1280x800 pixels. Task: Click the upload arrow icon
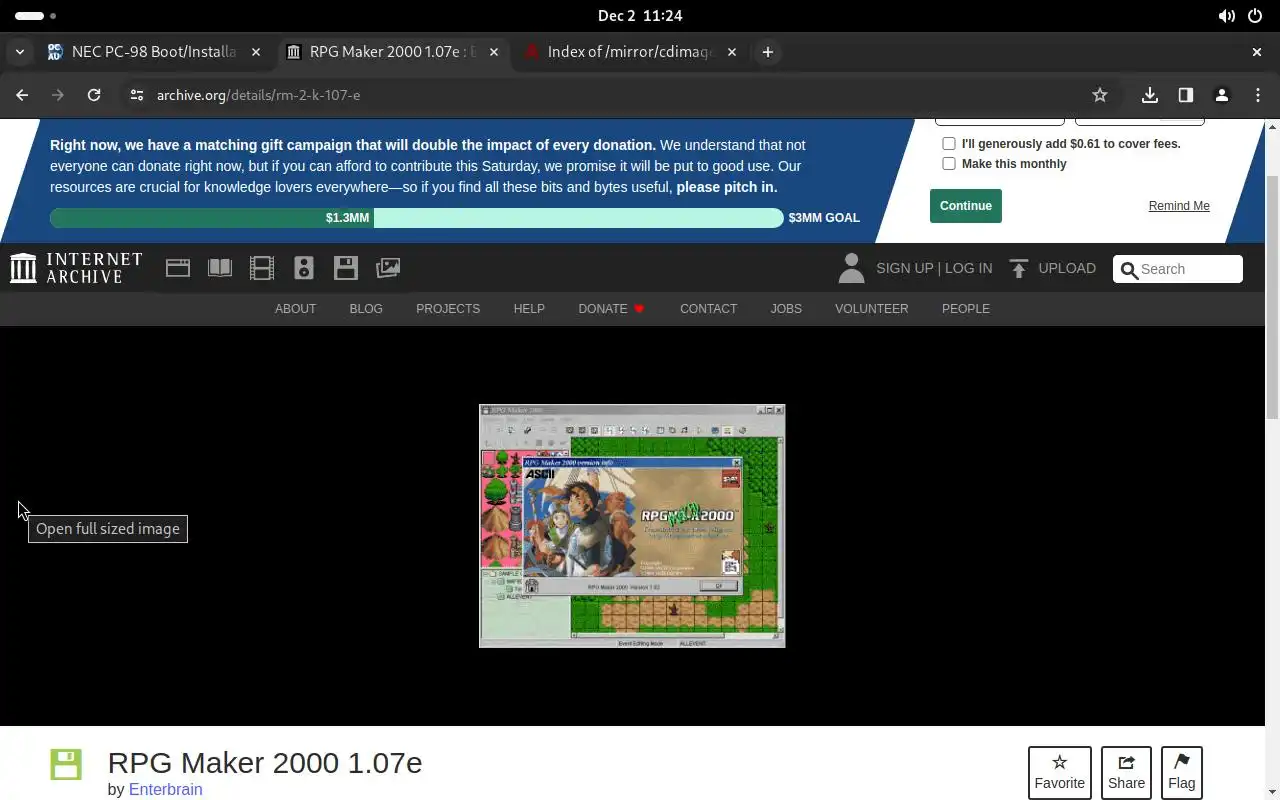pos(1019,268)
